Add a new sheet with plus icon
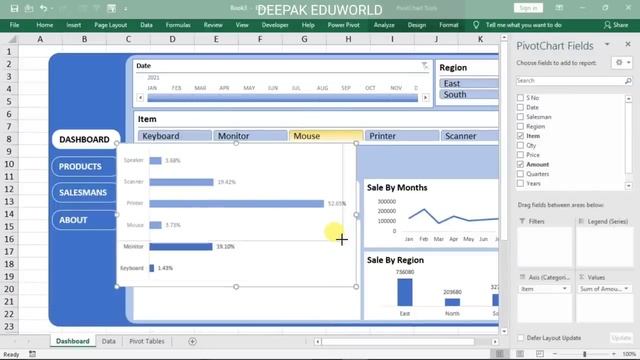 tap(192, 341)
